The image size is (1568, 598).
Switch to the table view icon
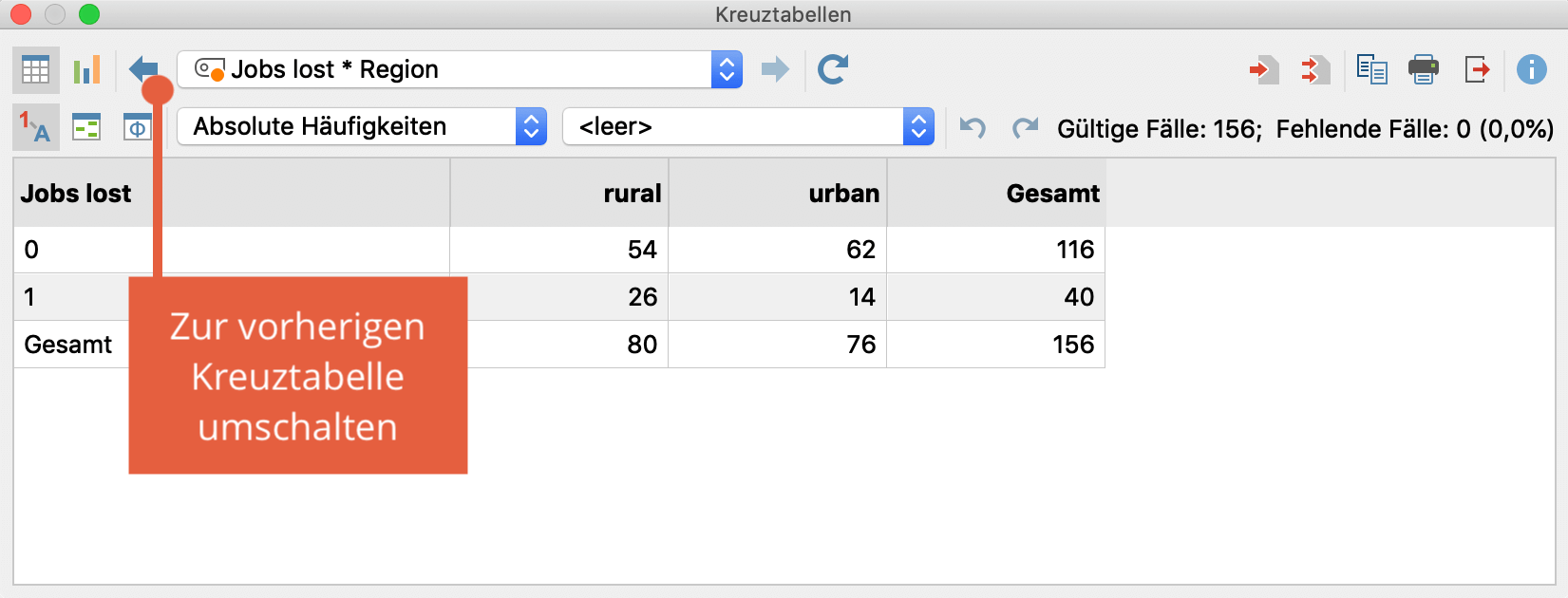pos(35,69)
